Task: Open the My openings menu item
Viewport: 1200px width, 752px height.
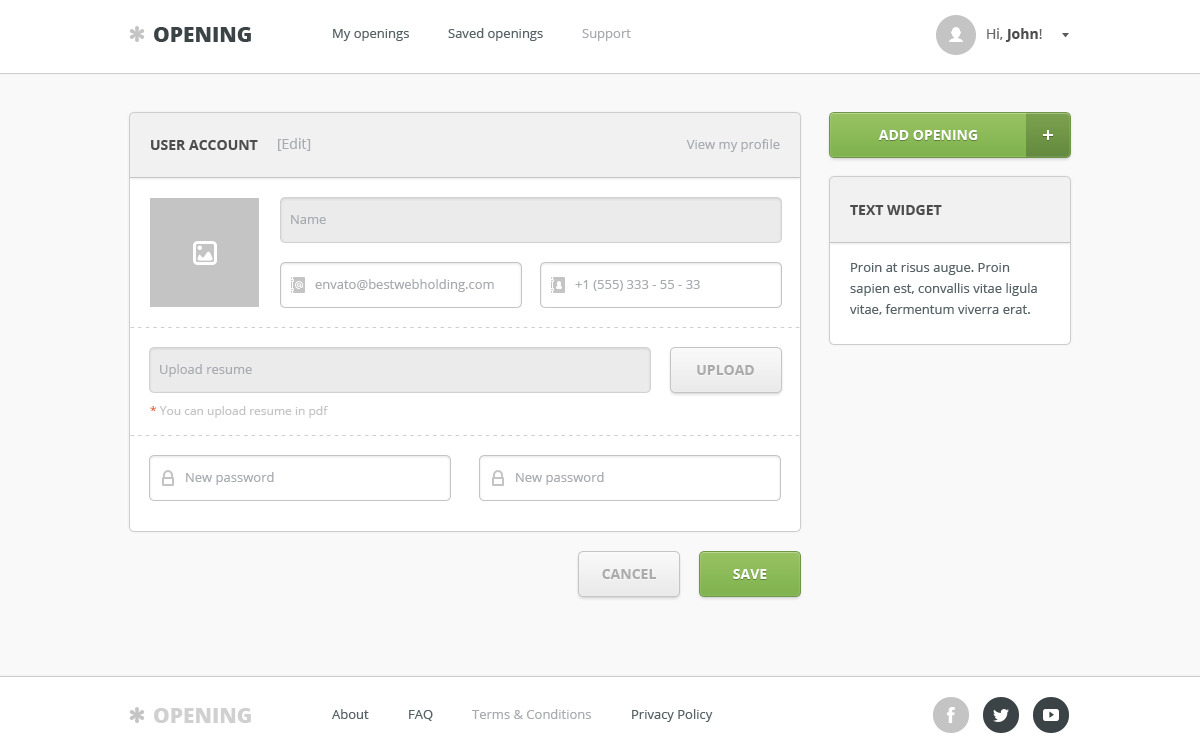Action: [x=370, y=34]
